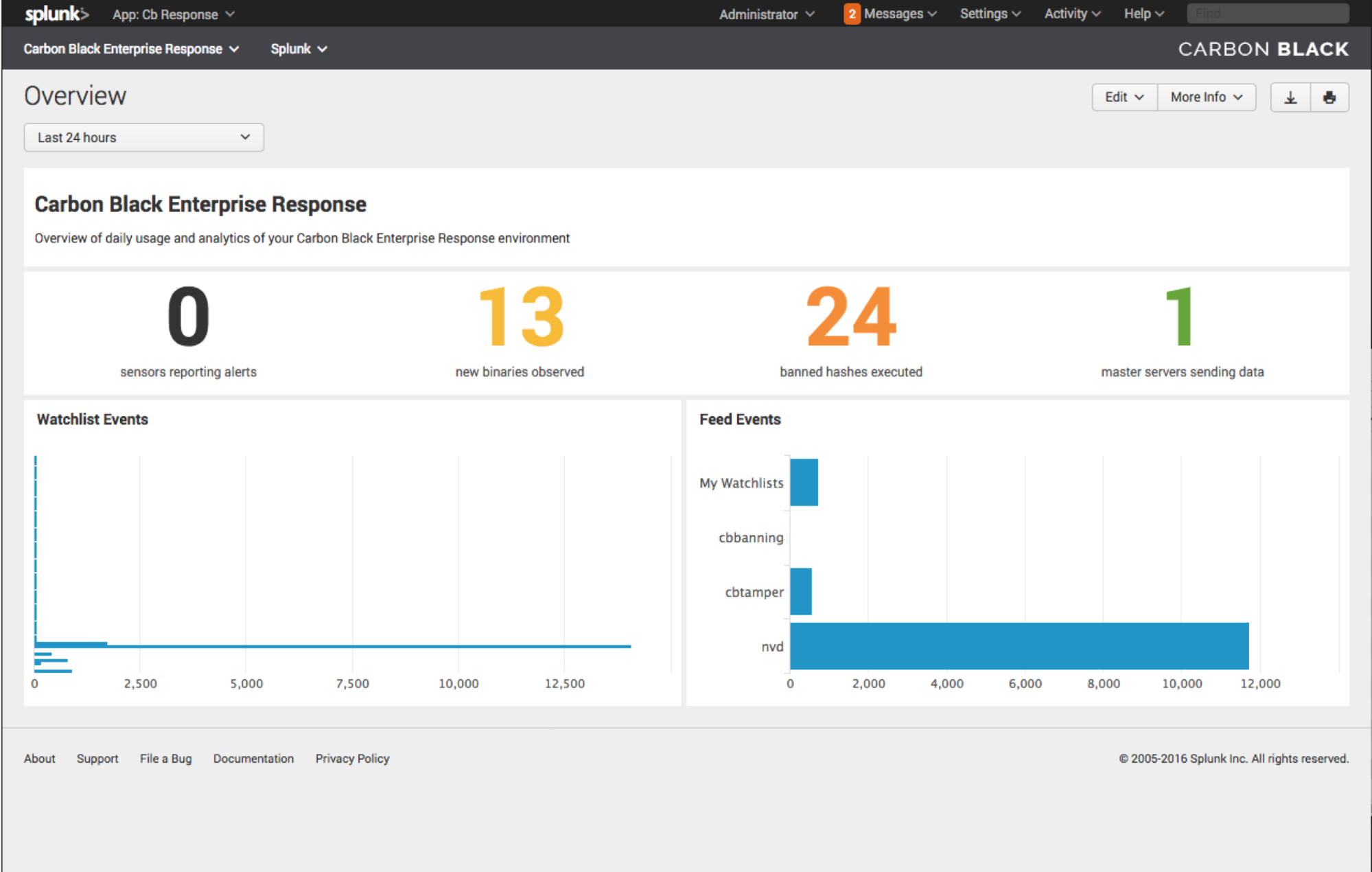The width and height of the screenshot is (1372, 872).
Task: Open the File a Bug link
Action: pos(165,759)
